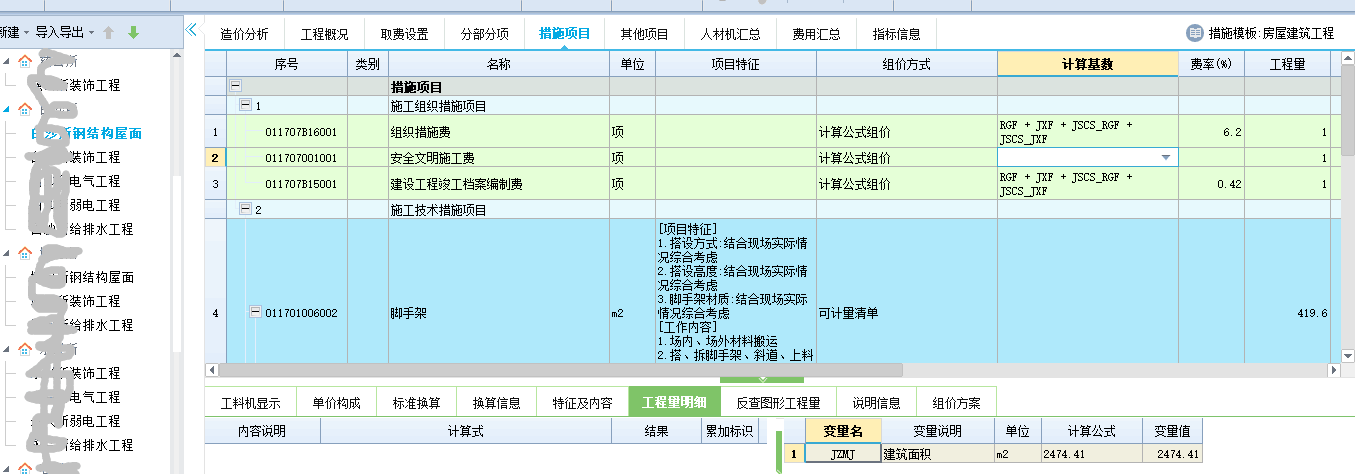Switch to the 工程概况 tab
The width and height of the screenshot is (1355, 474).
[x=324, y=34]
